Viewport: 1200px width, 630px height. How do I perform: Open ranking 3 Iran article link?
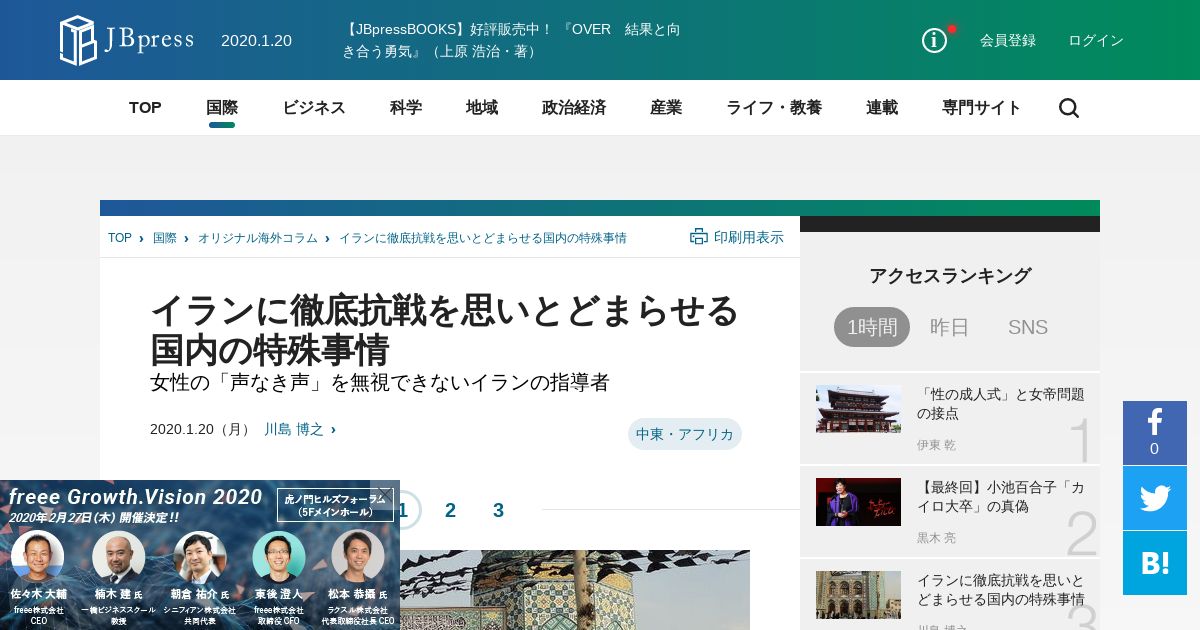[1001, 590]
